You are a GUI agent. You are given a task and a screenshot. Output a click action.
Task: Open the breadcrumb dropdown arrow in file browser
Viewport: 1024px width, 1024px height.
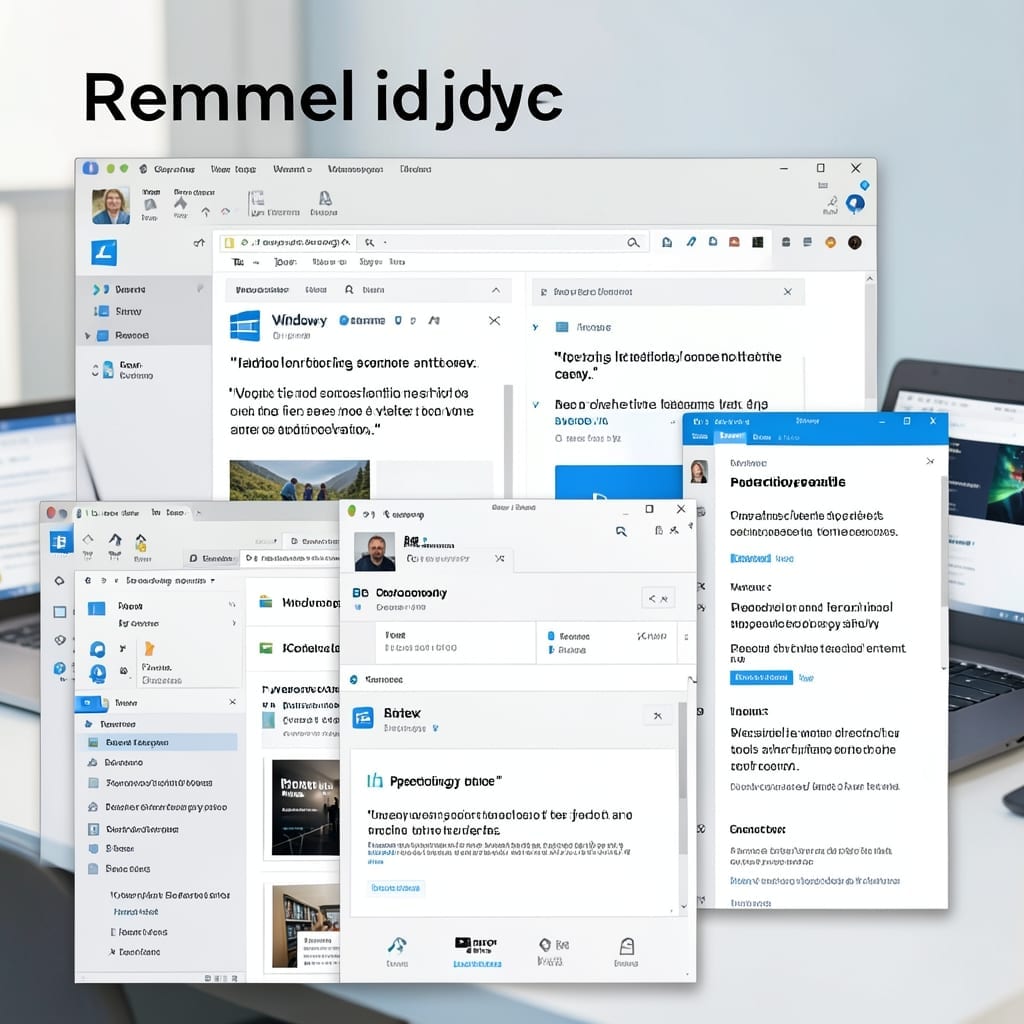click(213, 581)
